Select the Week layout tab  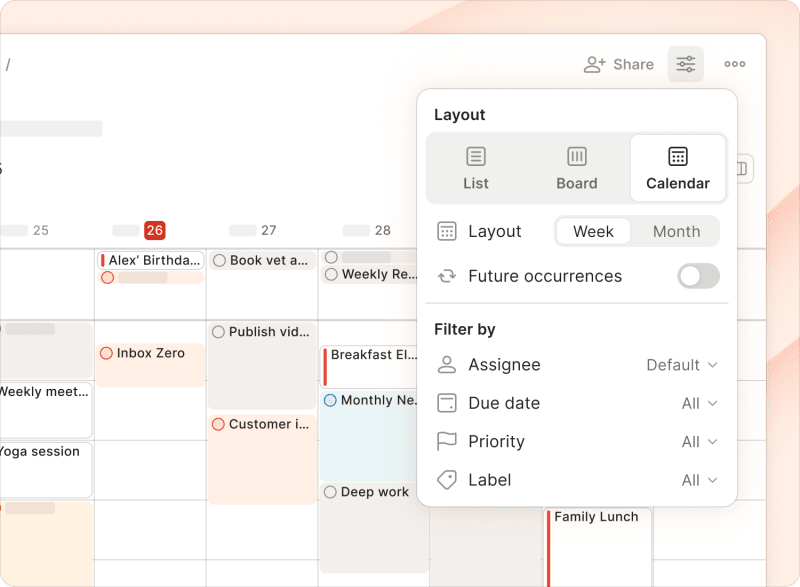(593, 231)
